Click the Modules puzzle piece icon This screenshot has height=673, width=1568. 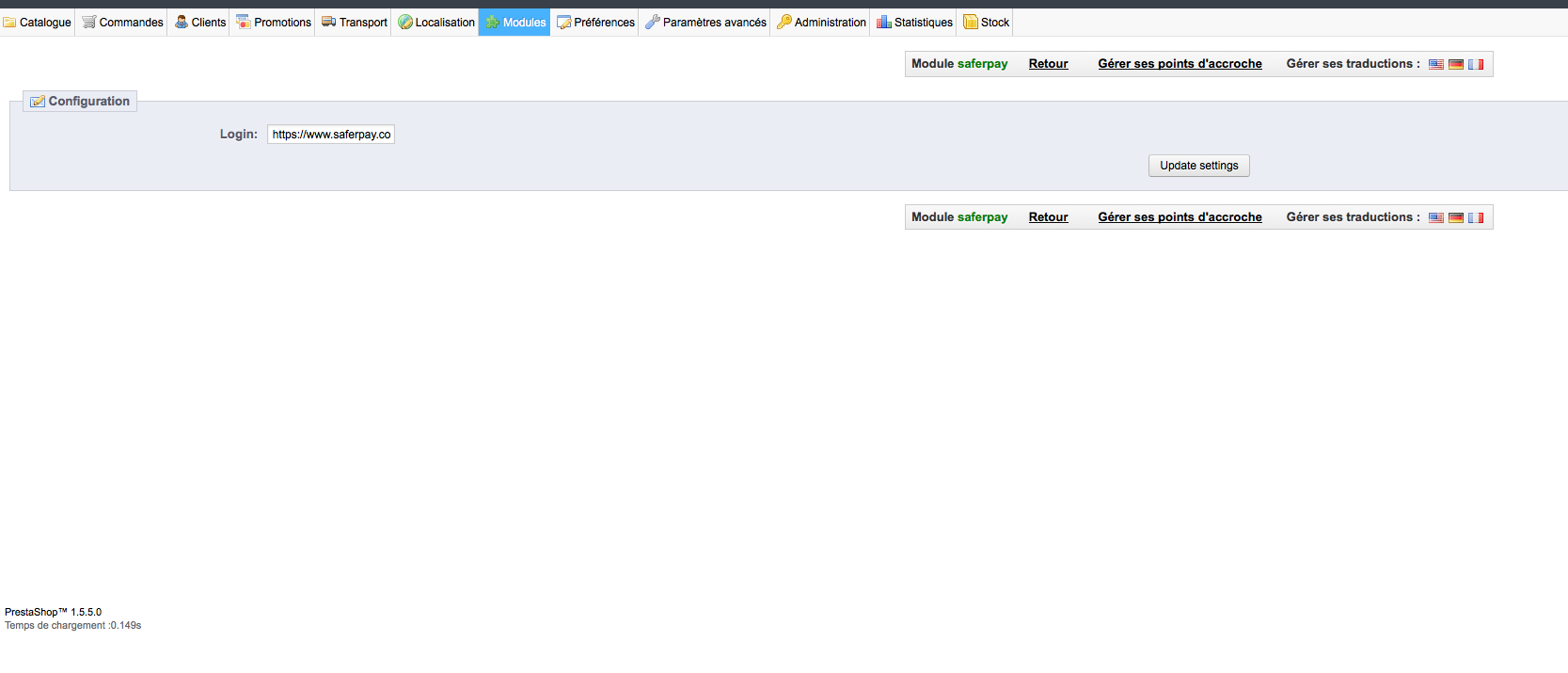[x=493, y=22]
